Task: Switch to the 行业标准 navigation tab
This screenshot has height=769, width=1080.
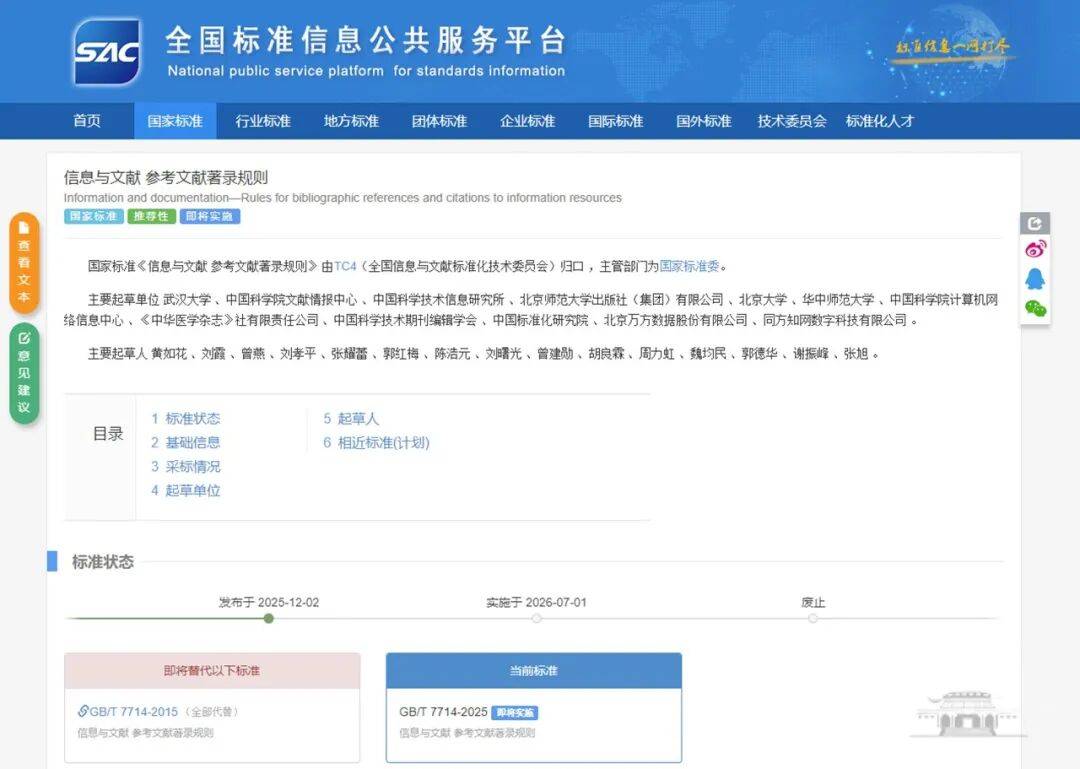Action: [262, 121]
